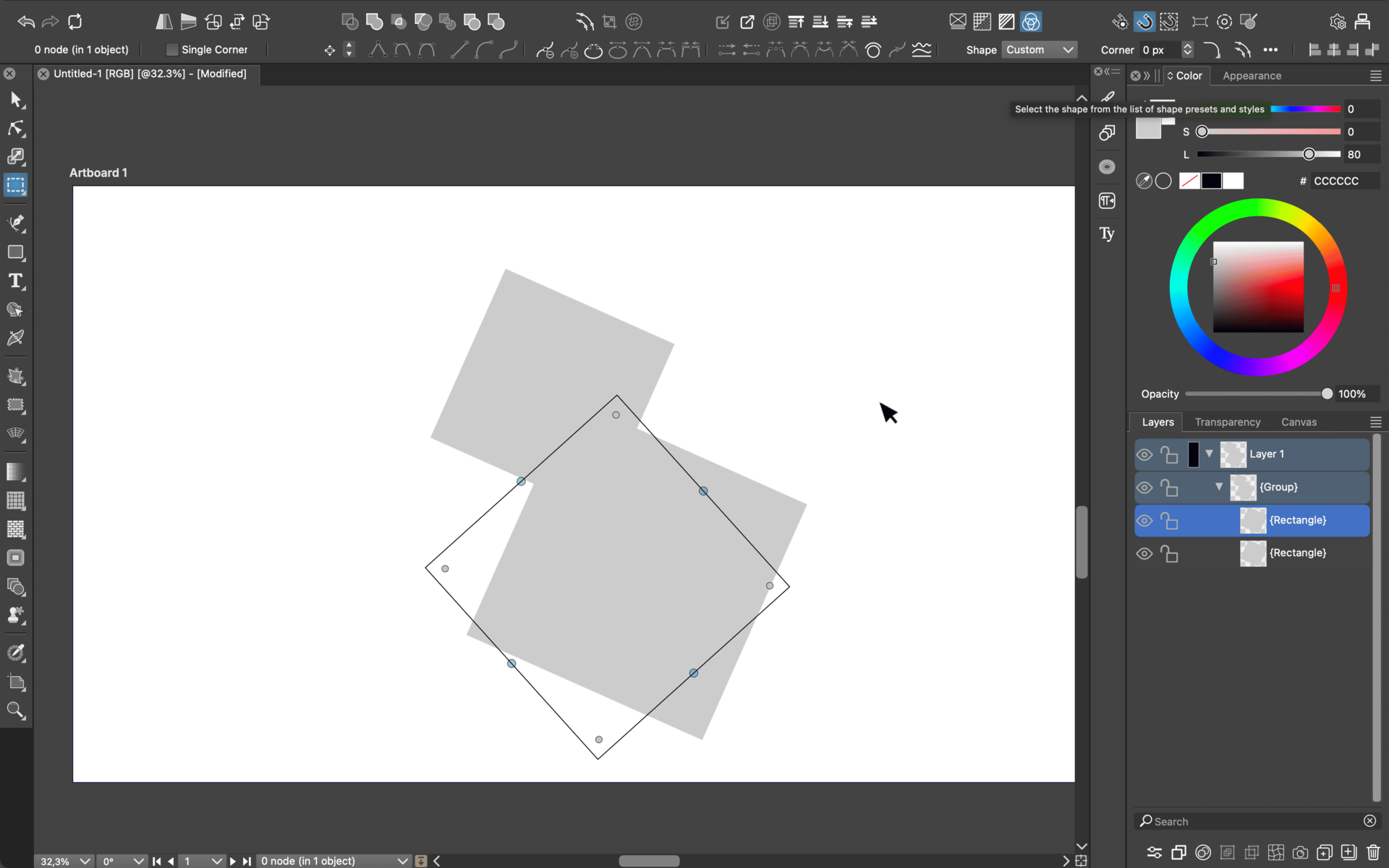1389x868 pixels.
Task: Click the Undo arrow icon
Action: pos(26,22)
